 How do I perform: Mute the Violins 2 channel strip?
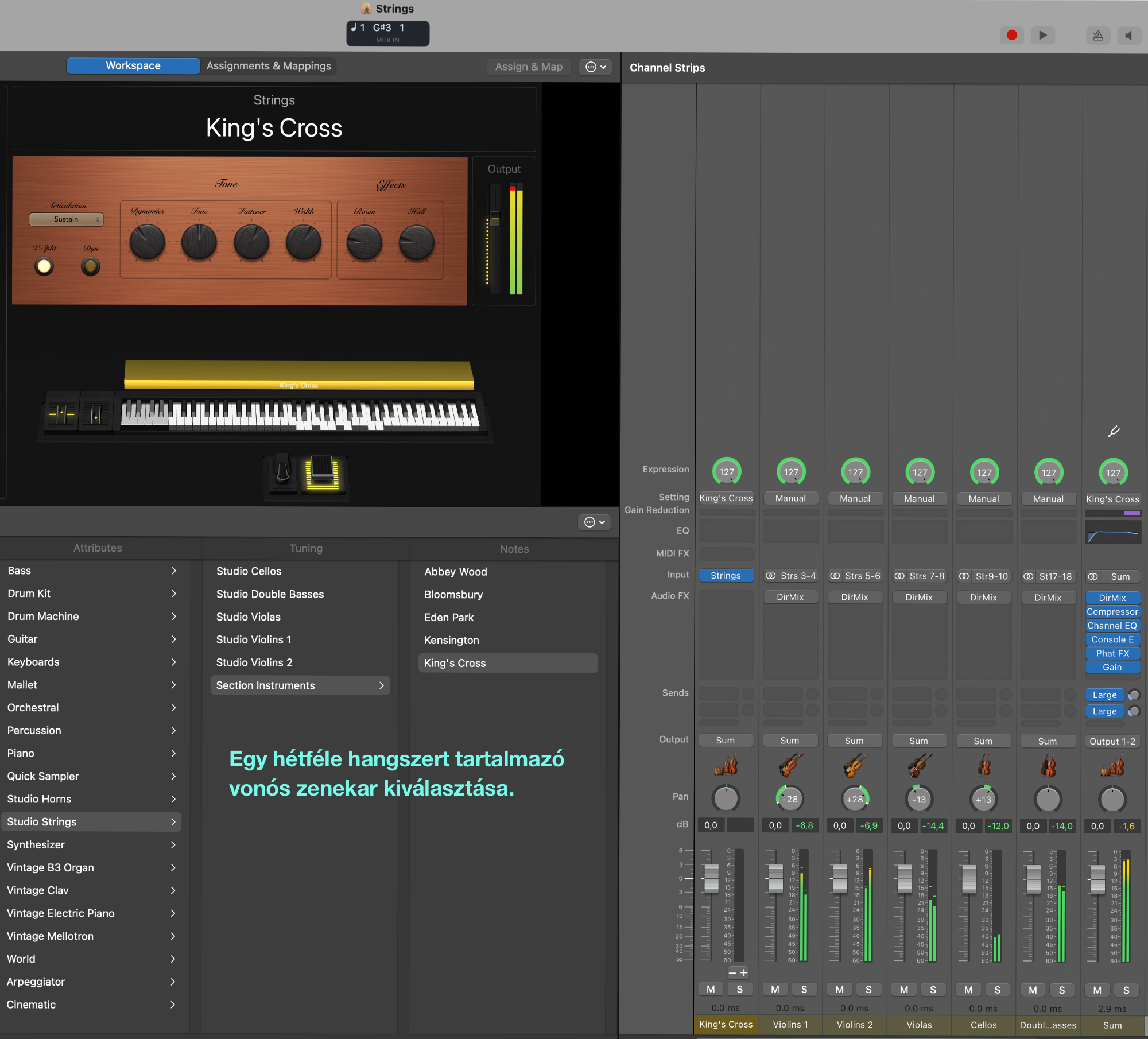pyautogui.click(x=839, y=989)
